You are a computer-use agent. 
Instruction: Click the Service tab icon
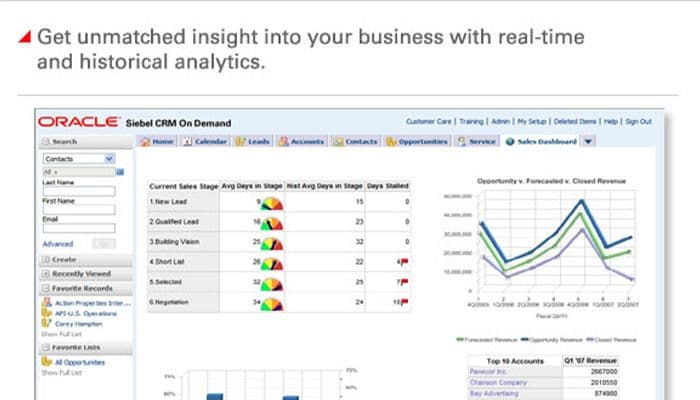[461, 142]
